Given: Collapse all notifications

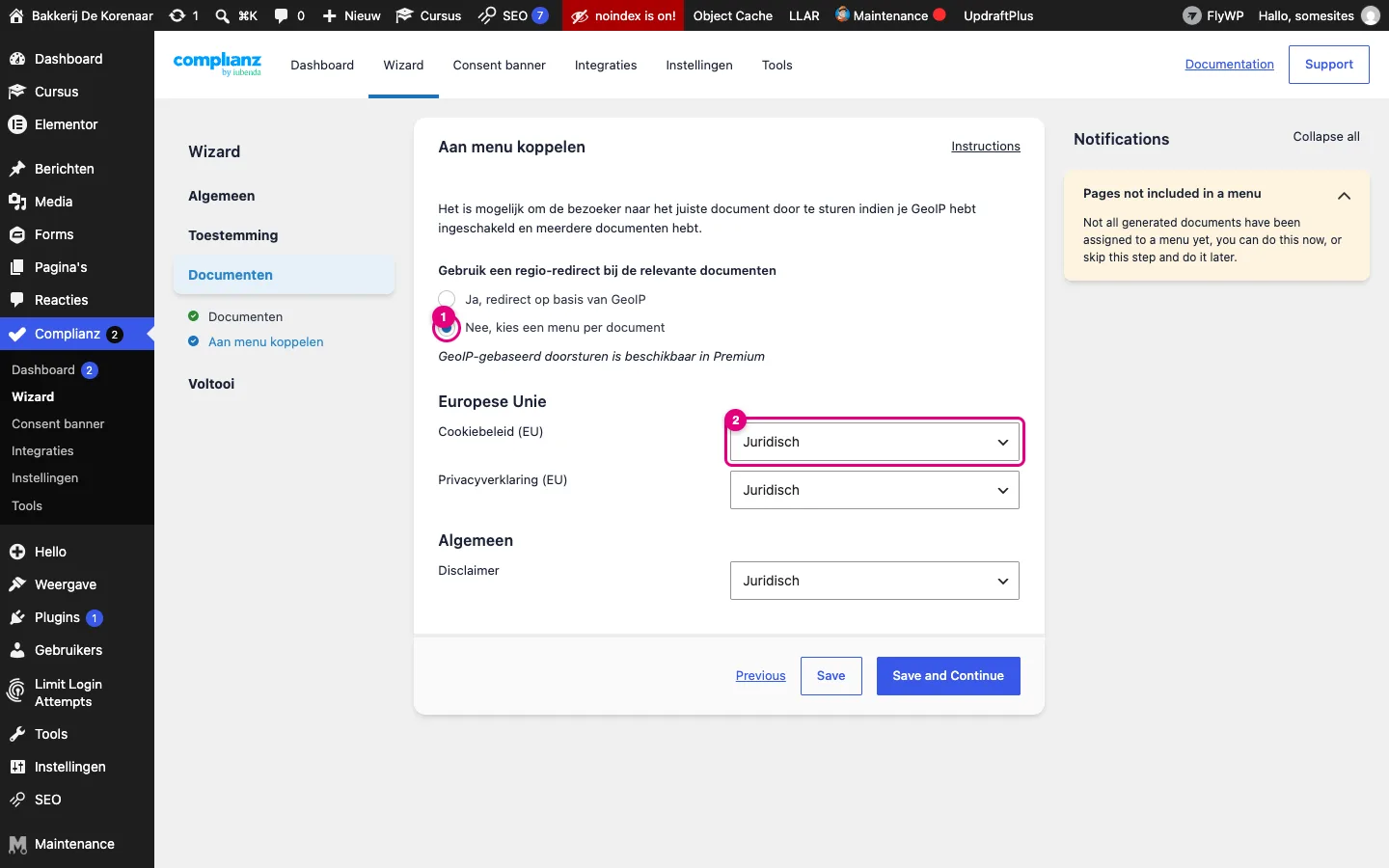Looking at the screenshot, I should [1326, 137].
